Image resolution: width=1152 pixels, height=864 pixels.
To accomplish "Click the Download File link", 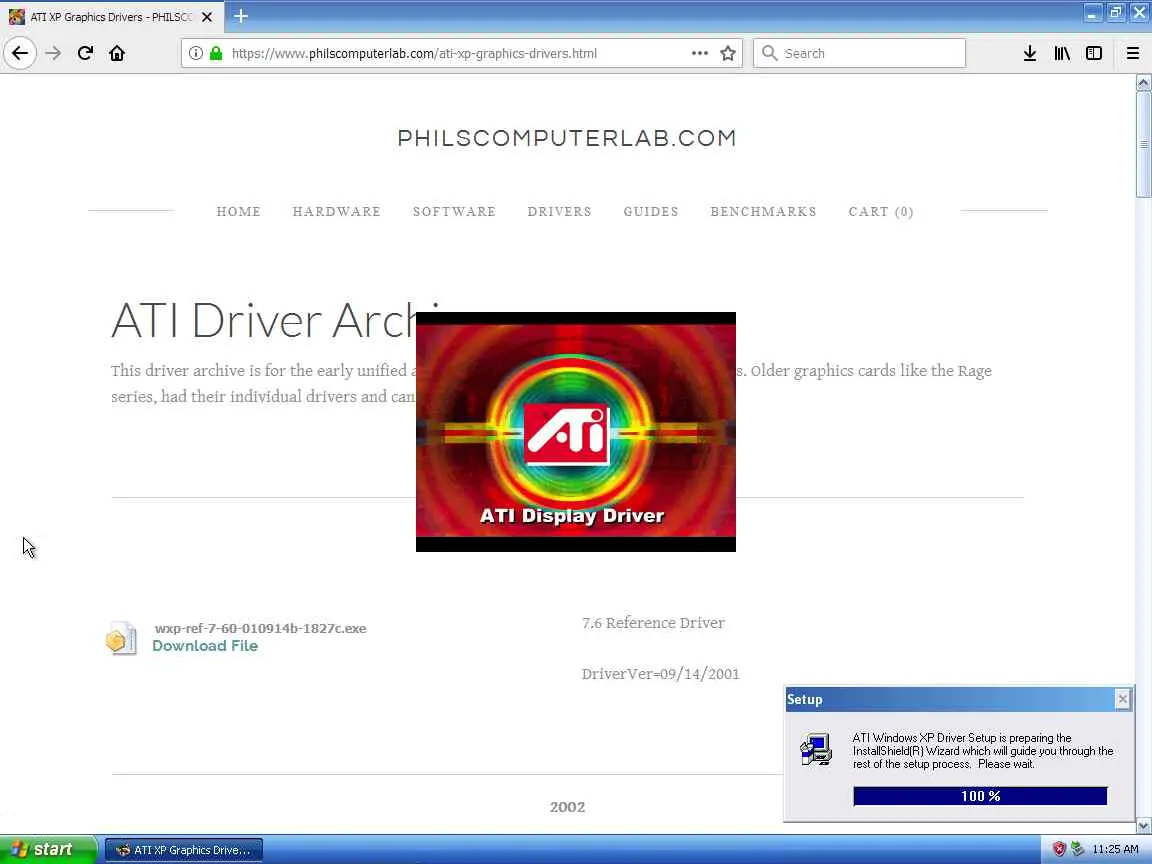I will click(205, 646).
